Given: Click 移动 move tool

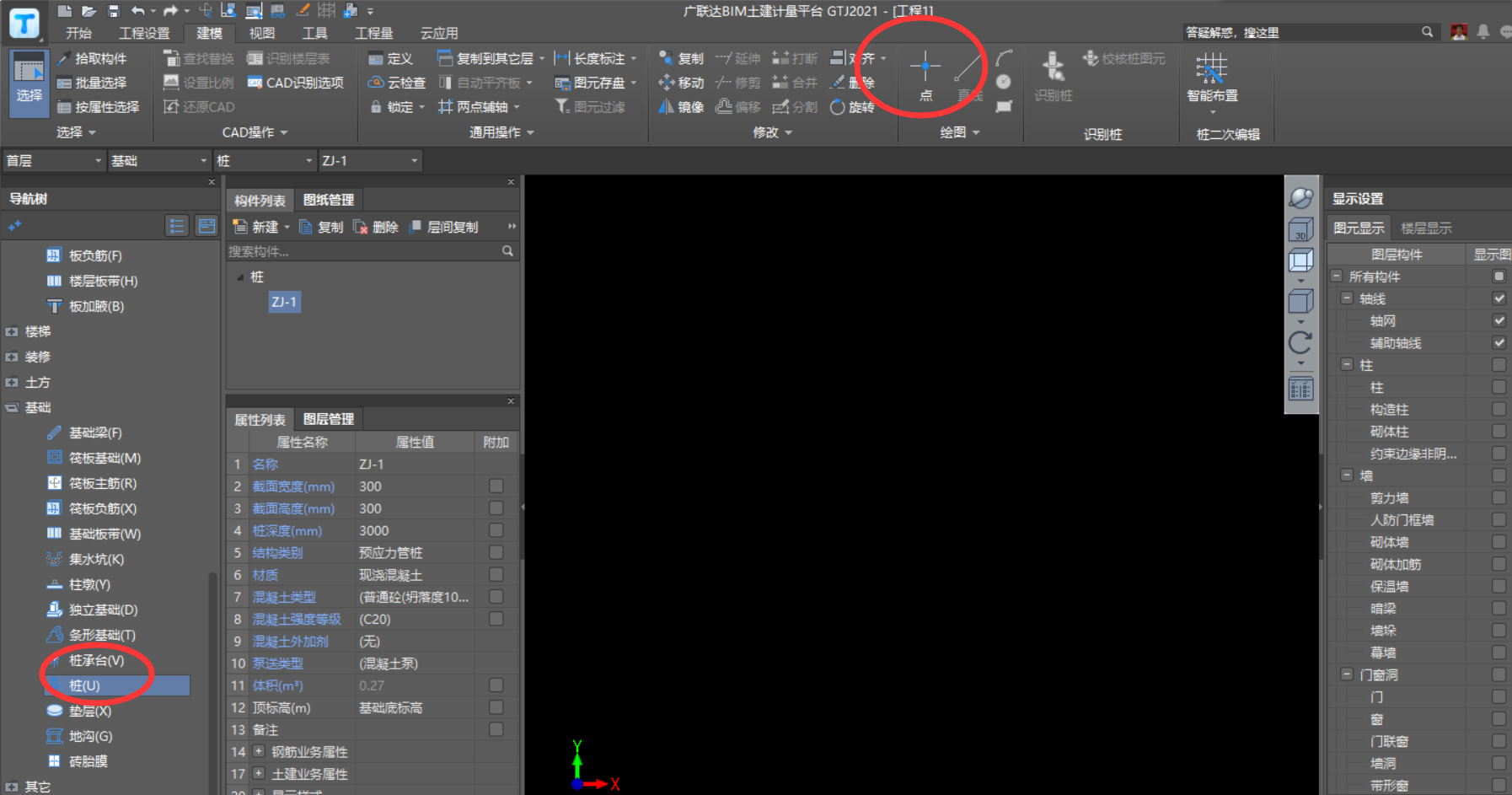Looking at the screenshot, I should point(681,83).
